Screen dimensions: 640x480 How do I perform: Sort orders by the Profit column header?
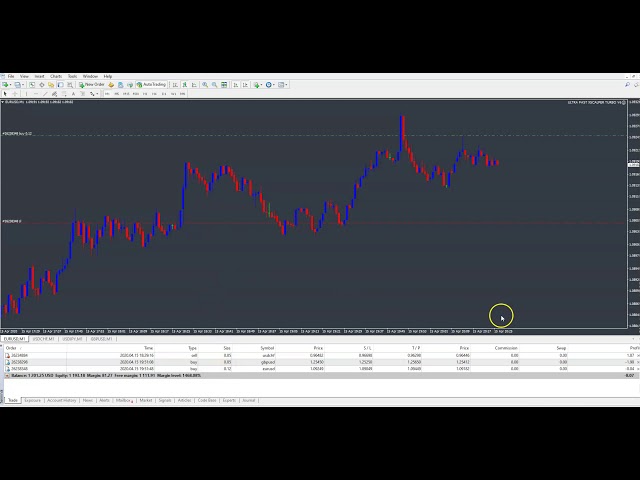(630, 348)
